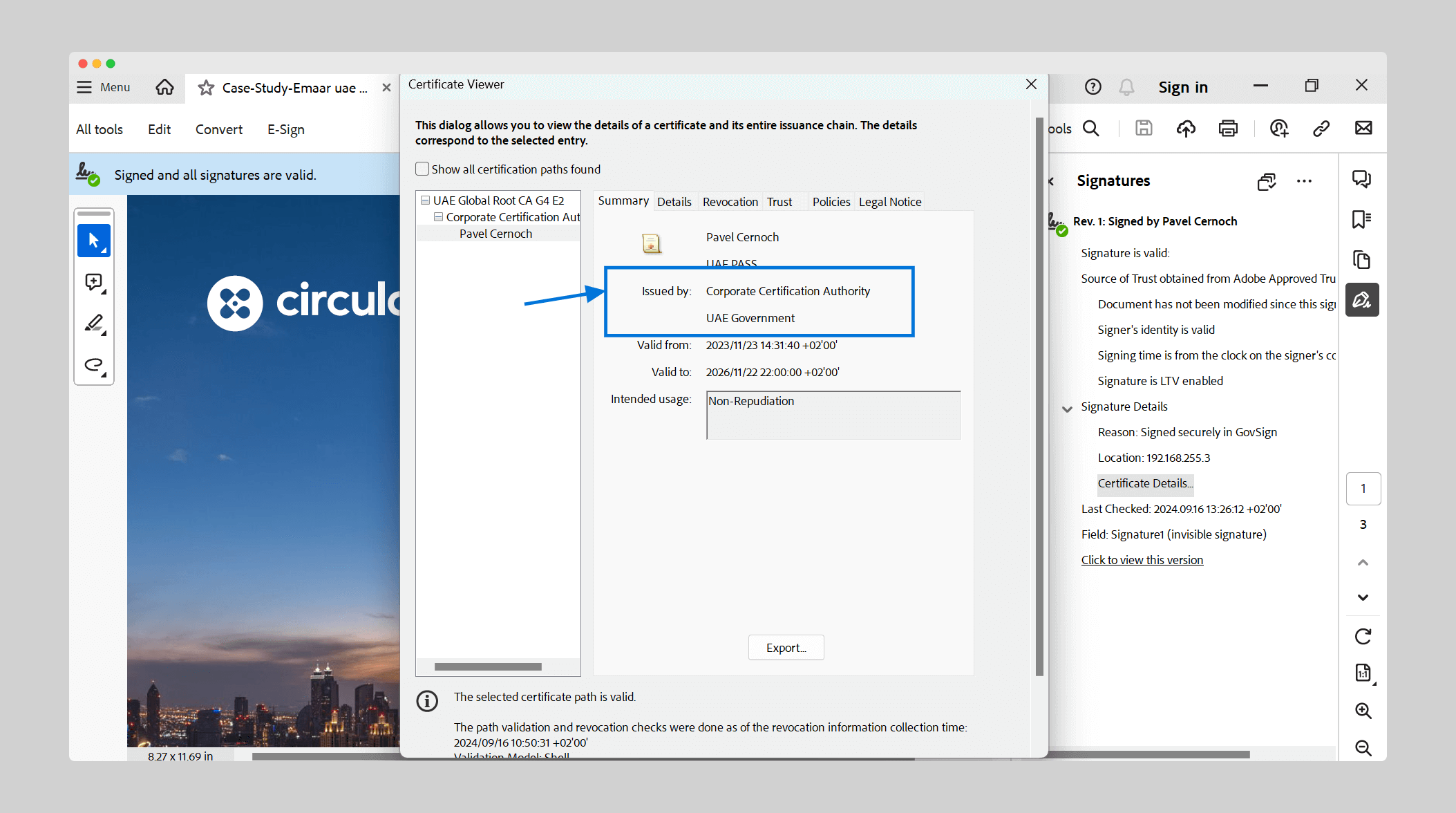Collapse the UAE Global Root CA node
This screenshot has width=1456, height=813.
coord(425,200)
